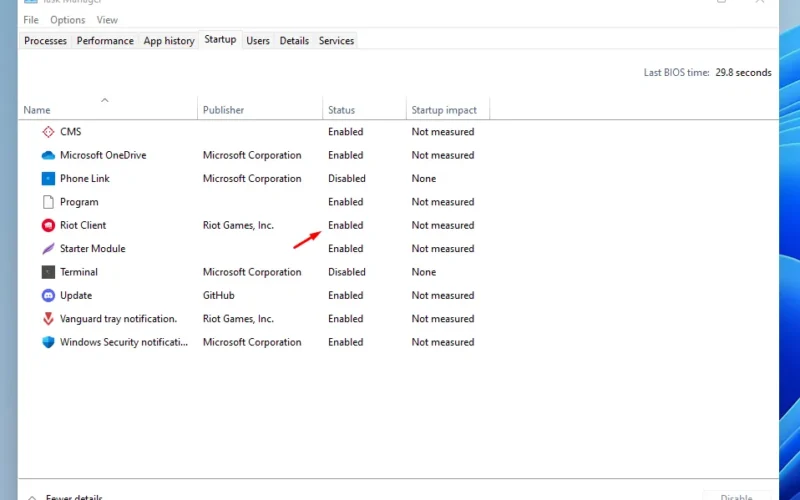Click the Starter Module feather icon
Screen dimensions: 800x500
coord(48,248)
